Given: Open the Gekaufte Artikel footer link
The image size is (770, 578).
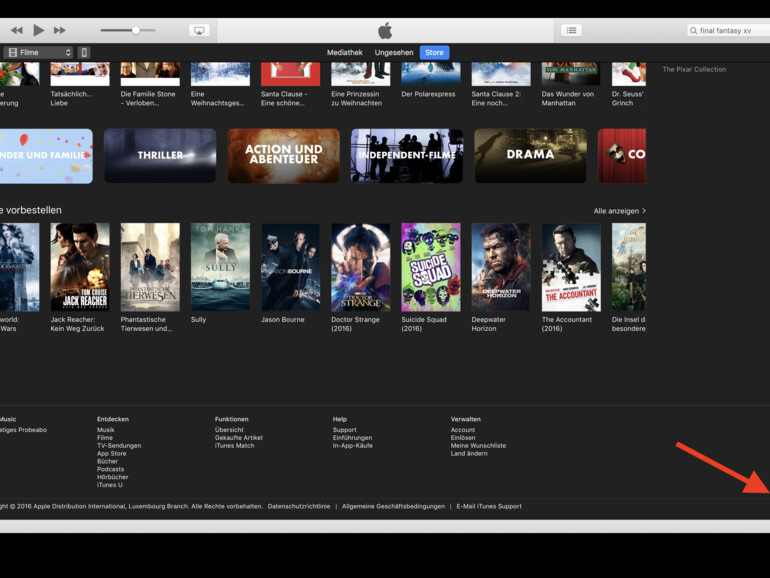Looking at the screenshot, I should pyautogui.click(x=239, y=438).
